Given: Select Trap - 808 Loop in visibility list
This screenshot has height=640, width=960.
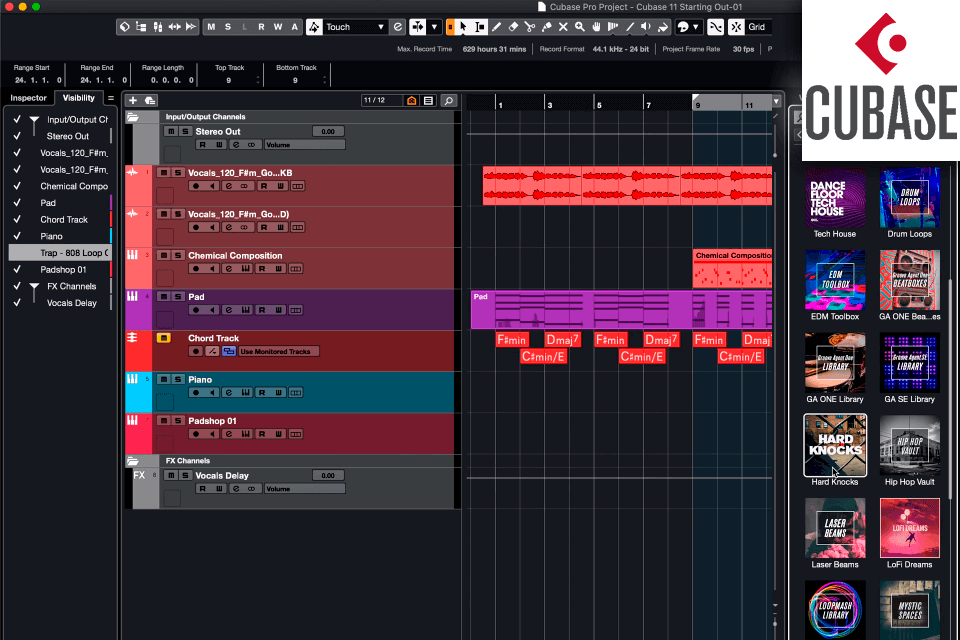Looking at the screenshot, I should pyautogui.click(x=60, y=252).
